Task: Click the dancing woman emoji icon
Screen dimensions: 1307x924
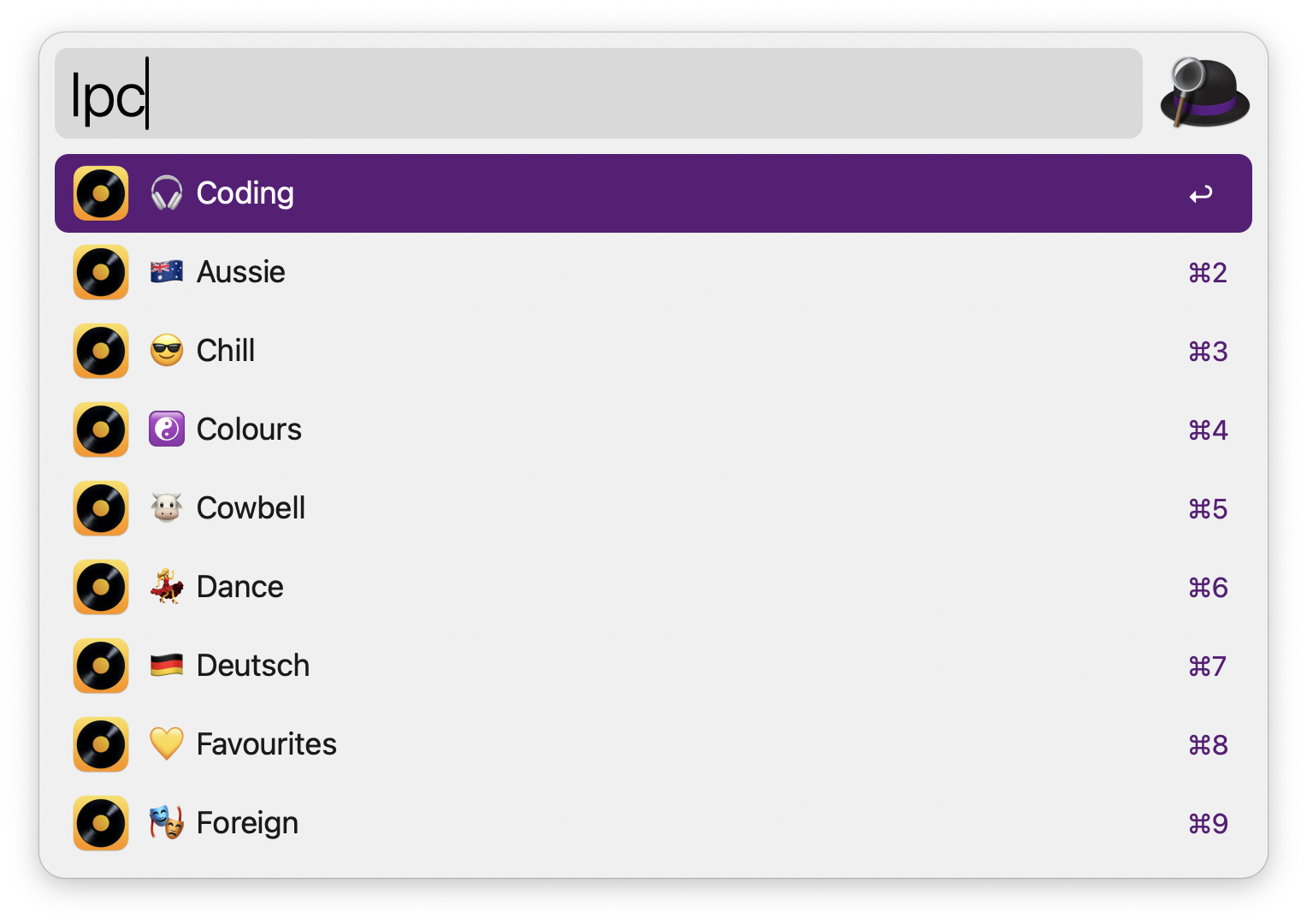Action: pyautogui.click(x=167, y=587)
